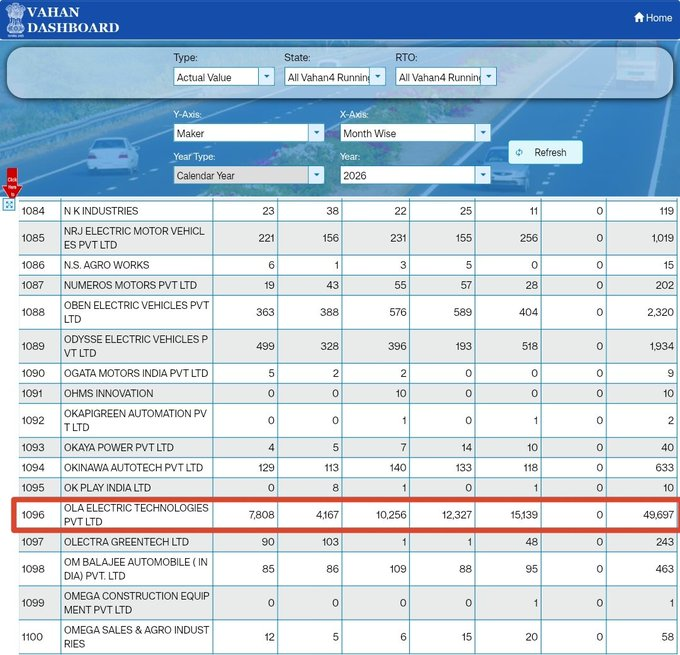Click the red 'Click Here' arrow icon
Image resolution: width=680 pixels, height=655 pixels.
[x=12, y=183]
